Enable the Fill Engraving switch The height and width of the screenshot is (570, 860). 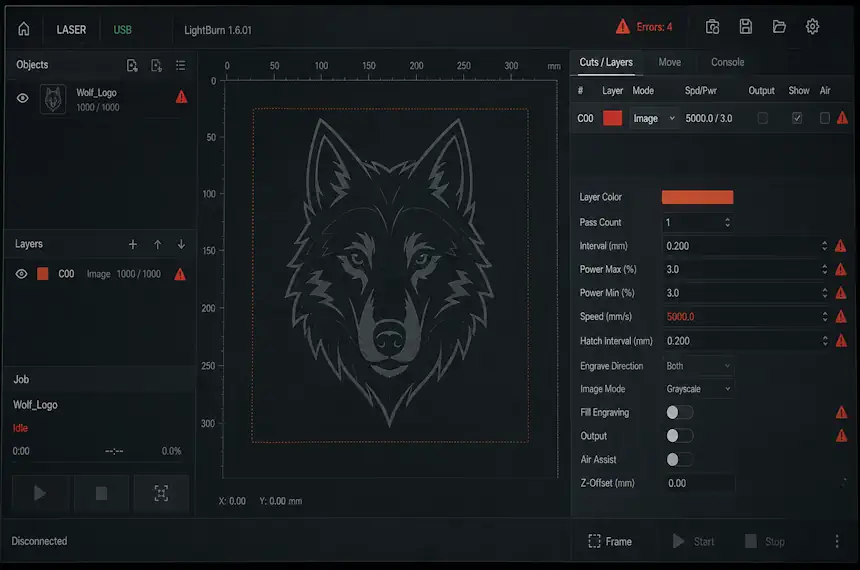click(x=680, y=413)
